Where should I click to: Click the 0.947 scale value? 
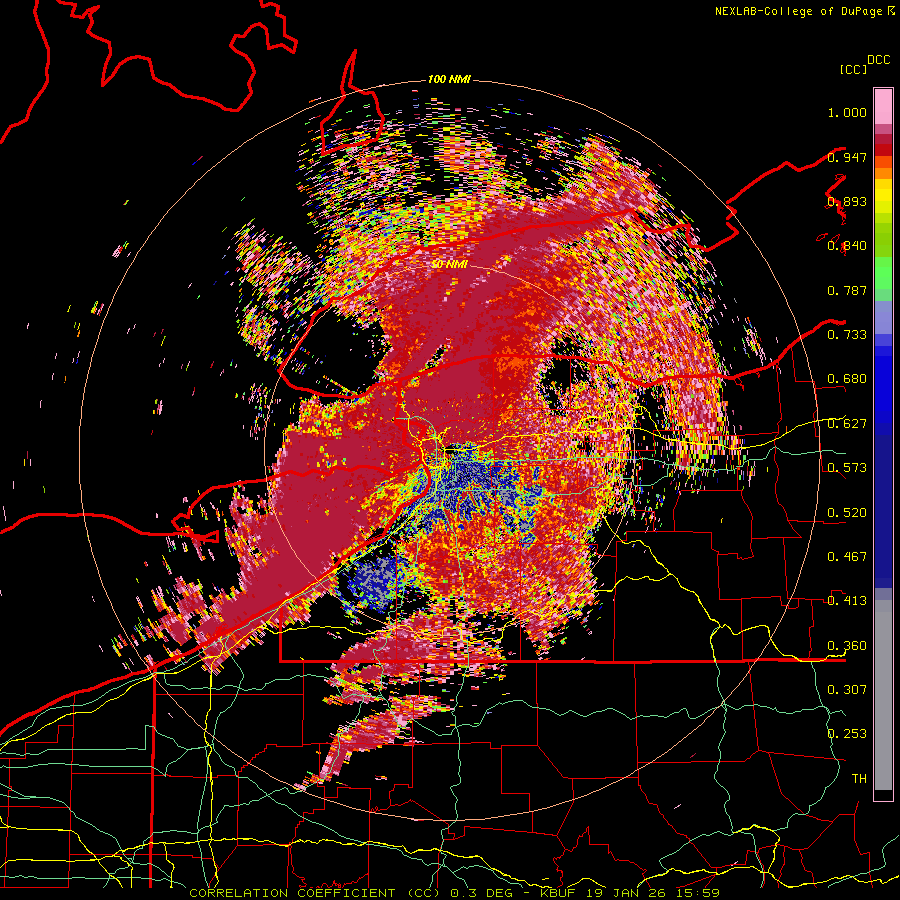(847, 157)
